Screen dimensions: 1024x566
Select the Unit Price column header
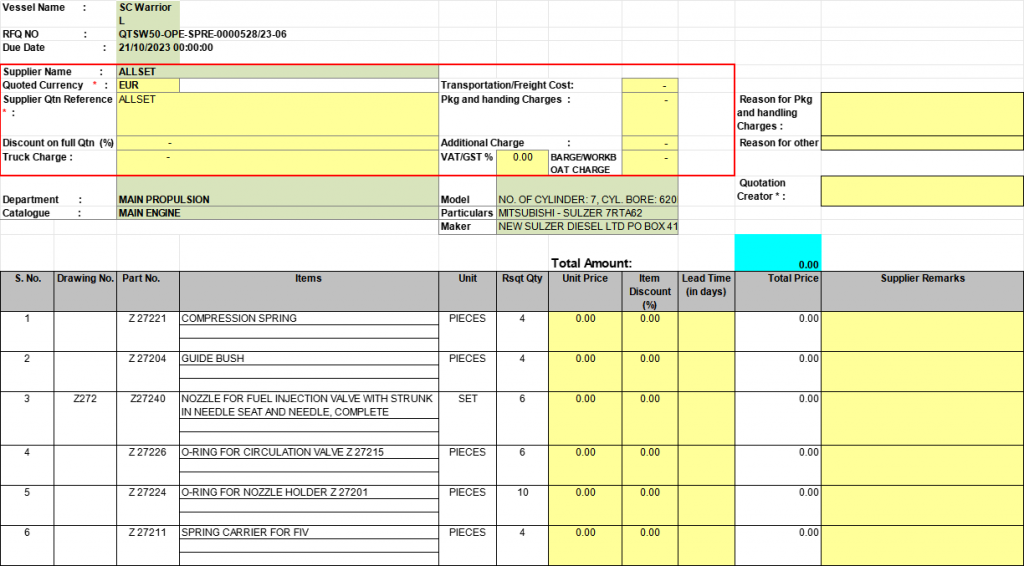point(585,291)
